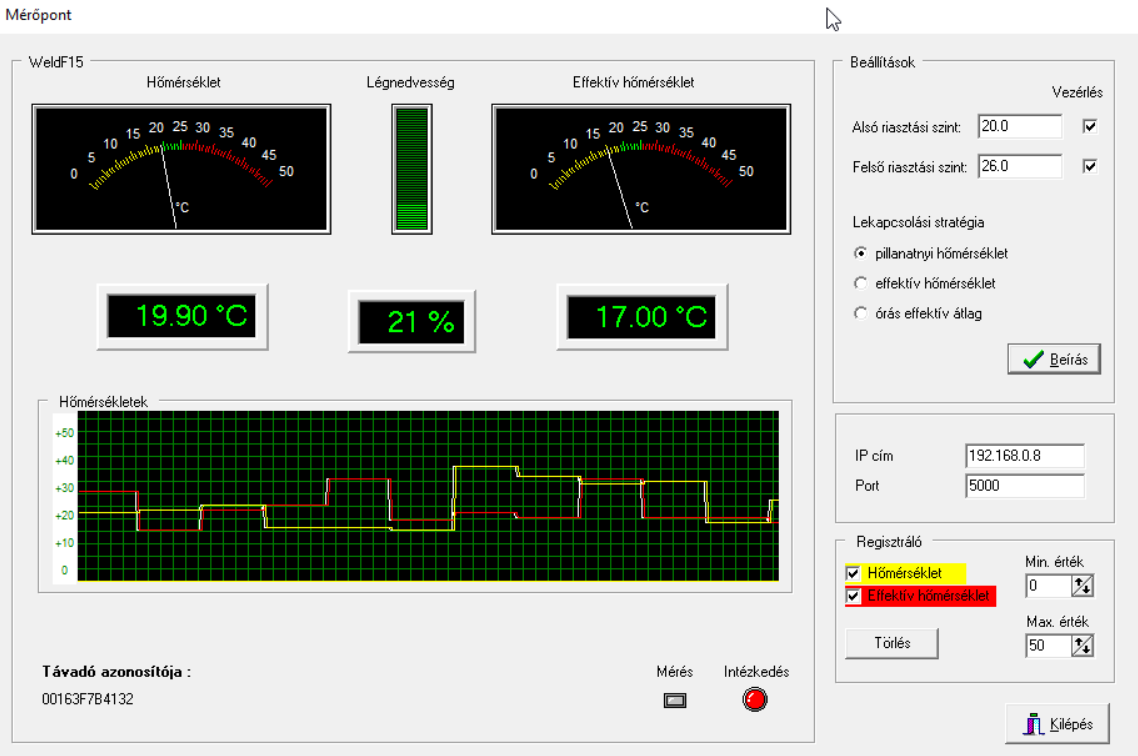Click the Mérőpont window title
Viewport: 1138px width, 756px height.
38,15
